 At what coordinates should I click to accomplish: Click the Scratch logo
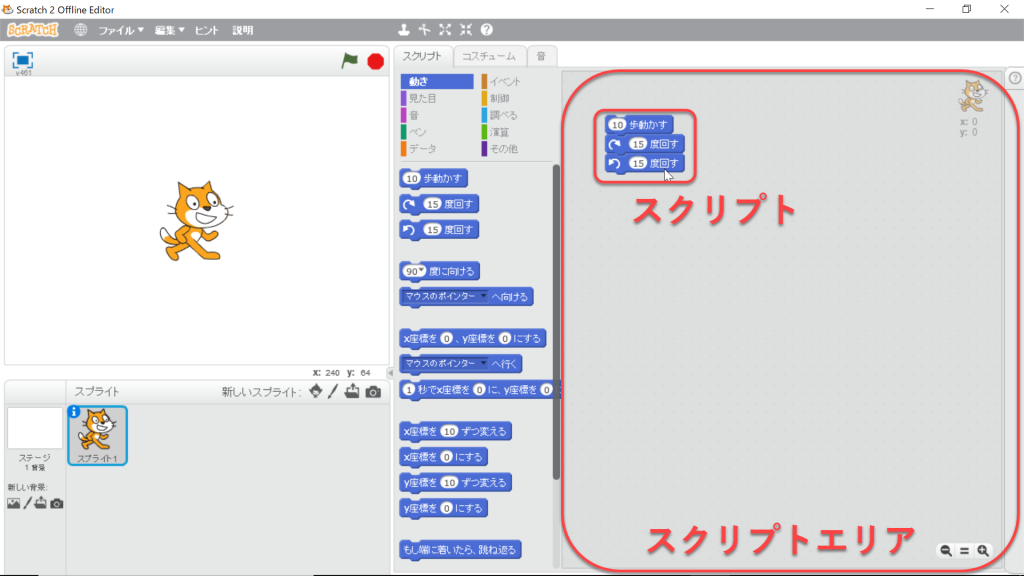tap(33, 30)
